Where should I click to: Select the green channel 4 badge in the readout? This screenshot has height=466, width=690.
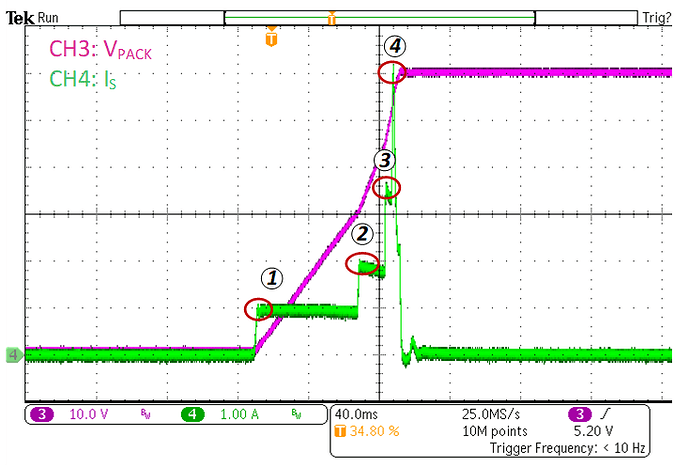[193, 415]
